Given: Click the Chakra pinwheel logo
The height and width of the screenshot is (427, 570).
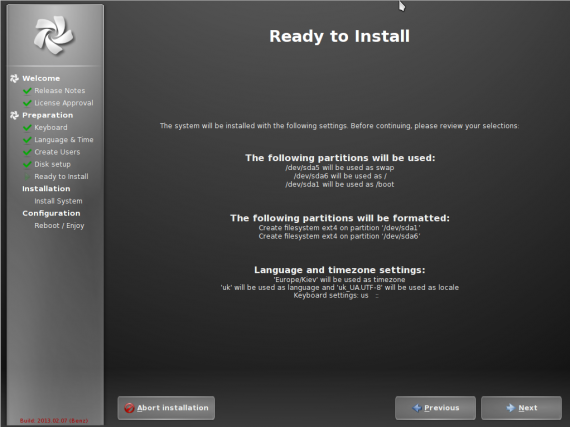Looking at the screenshot, I should [54, 35].
